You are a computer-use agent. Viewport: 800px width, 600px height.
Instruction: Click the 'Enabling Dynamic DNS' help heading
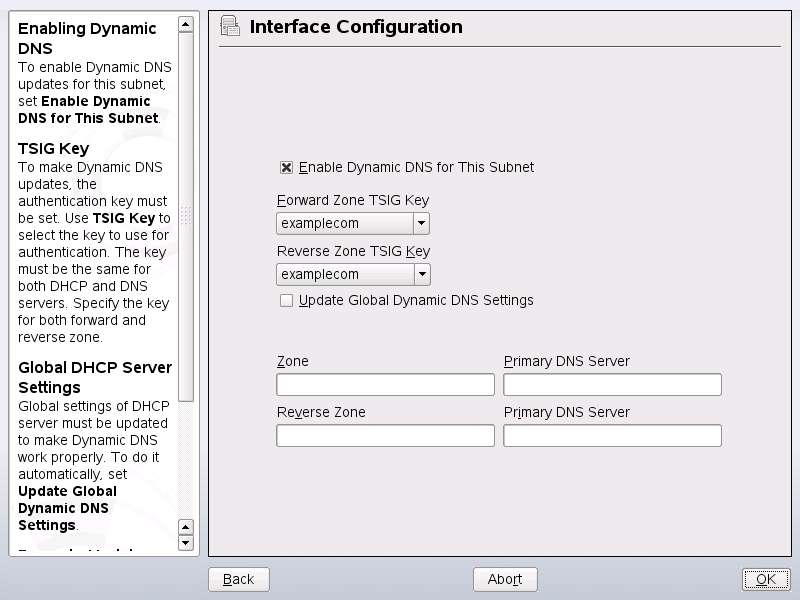[x=87, y=38]
